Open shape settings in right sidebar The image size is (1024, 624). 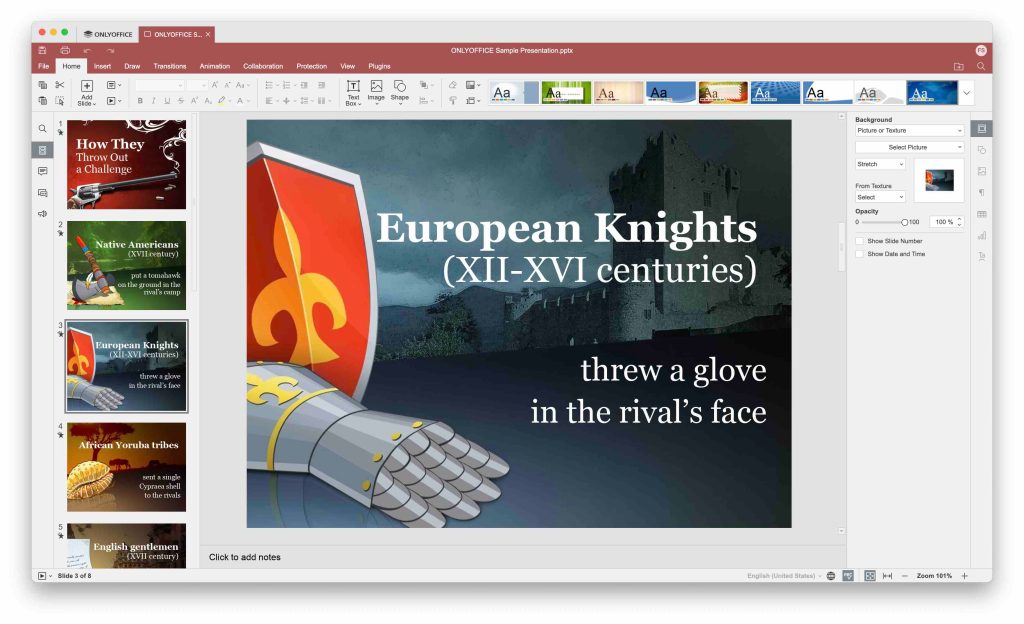(981, 150)
